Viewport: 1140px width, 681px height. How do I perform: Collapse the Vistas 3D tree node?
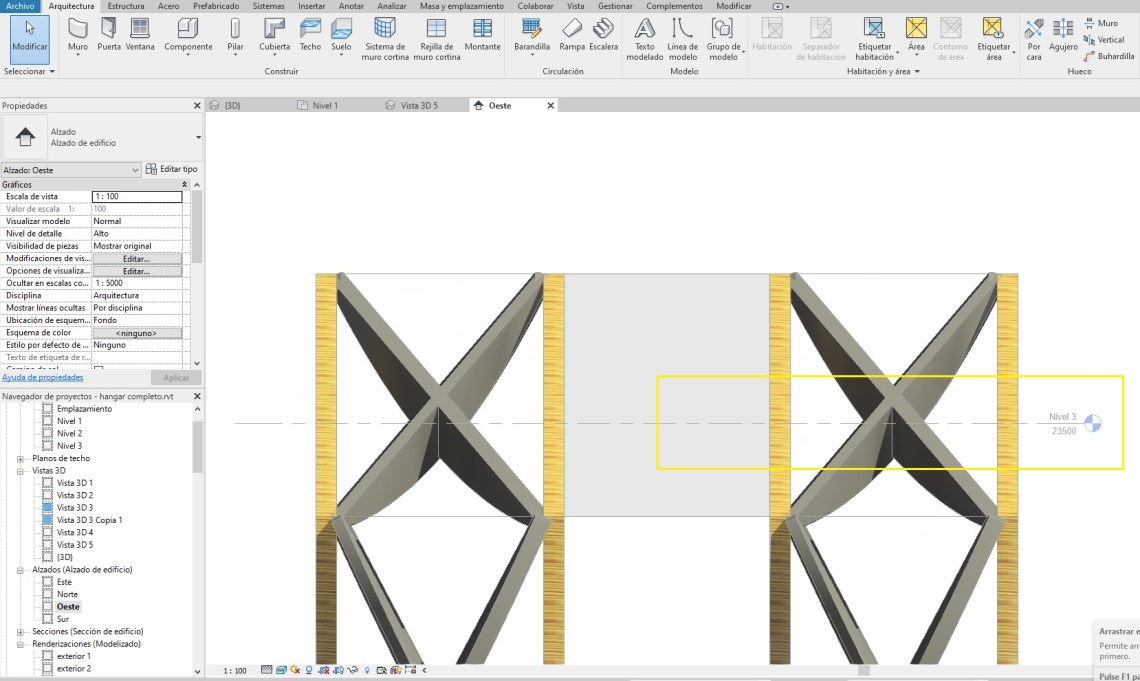(x=20, y=471)
